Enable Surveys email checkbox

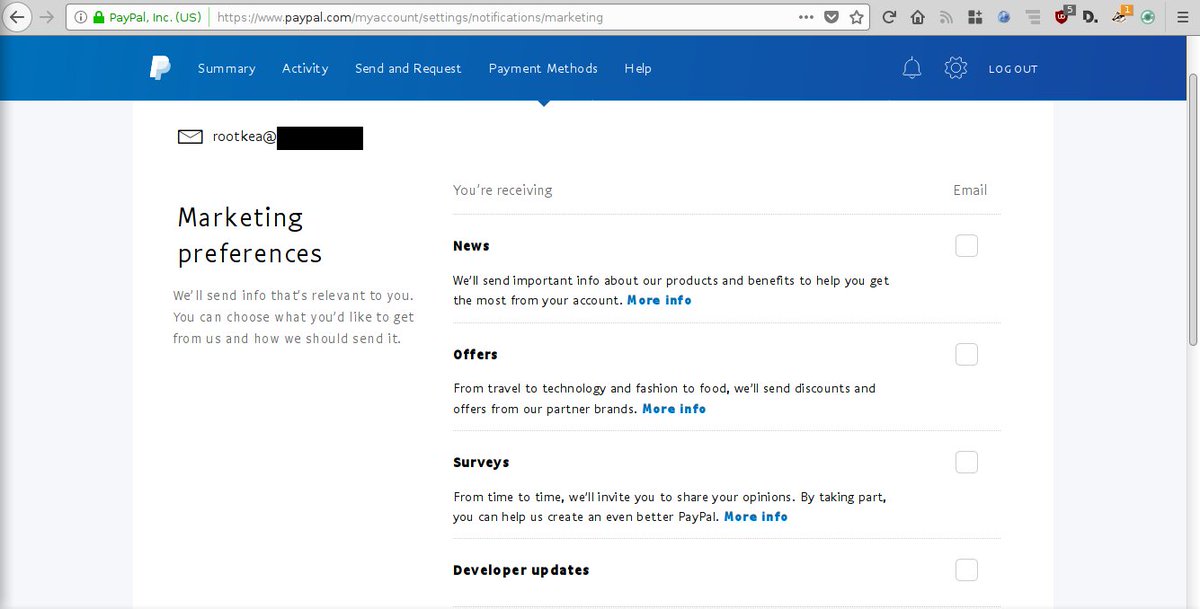(966, 462)
